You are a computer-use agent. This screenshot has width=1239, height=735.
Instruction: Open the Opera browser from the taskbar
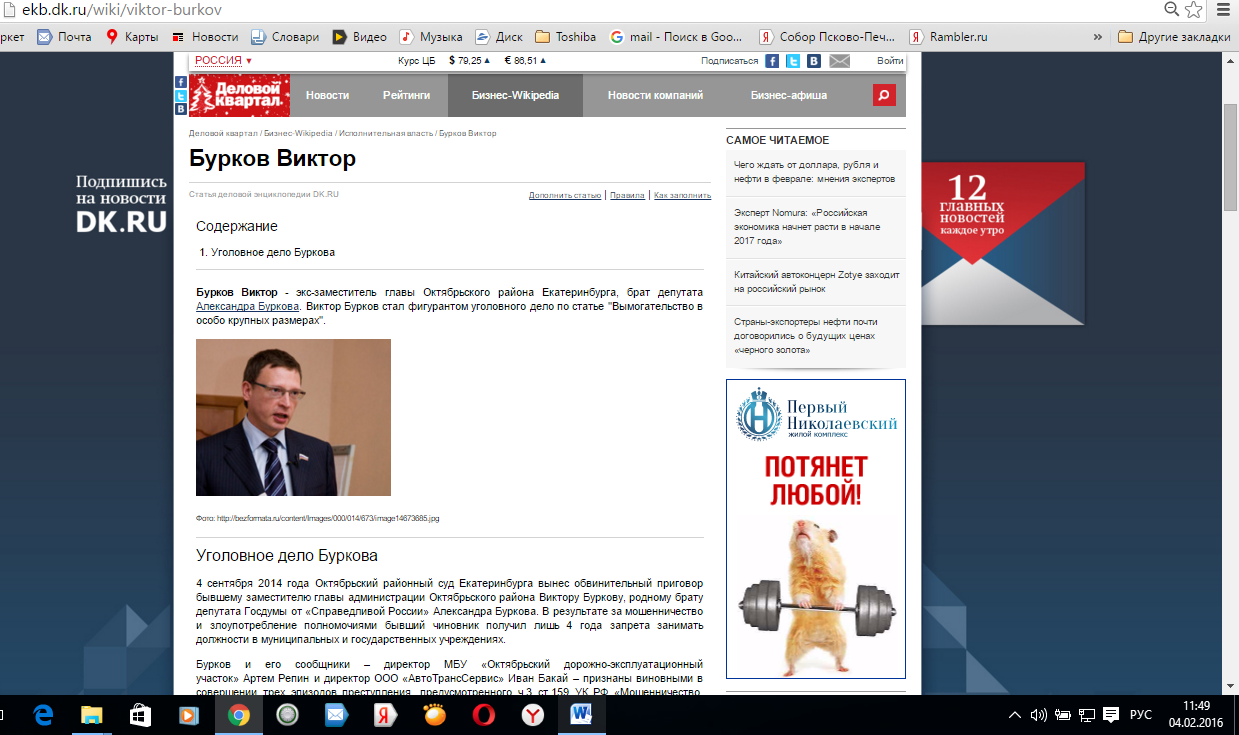click(x=483, y=714)
